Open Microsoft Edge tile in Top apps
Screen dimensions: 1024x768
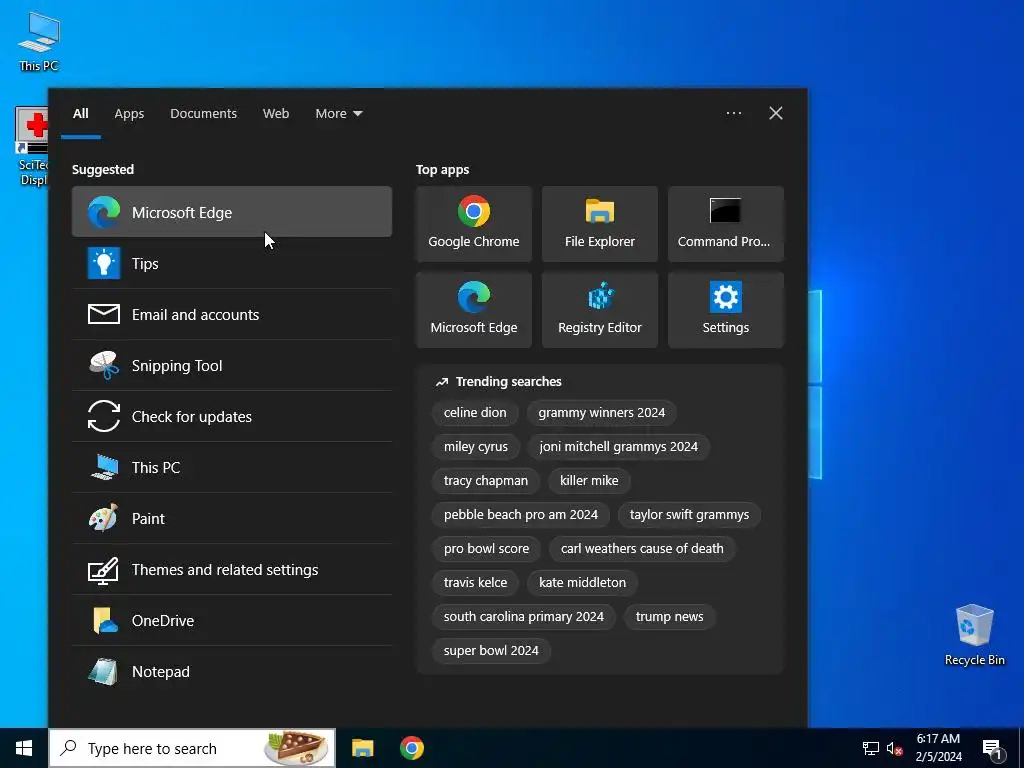[x=473, y=310]
